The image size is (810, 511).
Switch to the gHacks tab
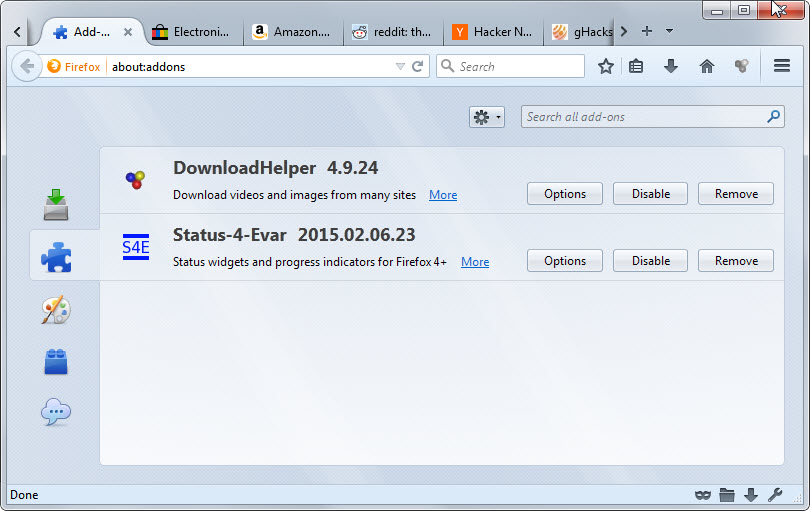582,32
